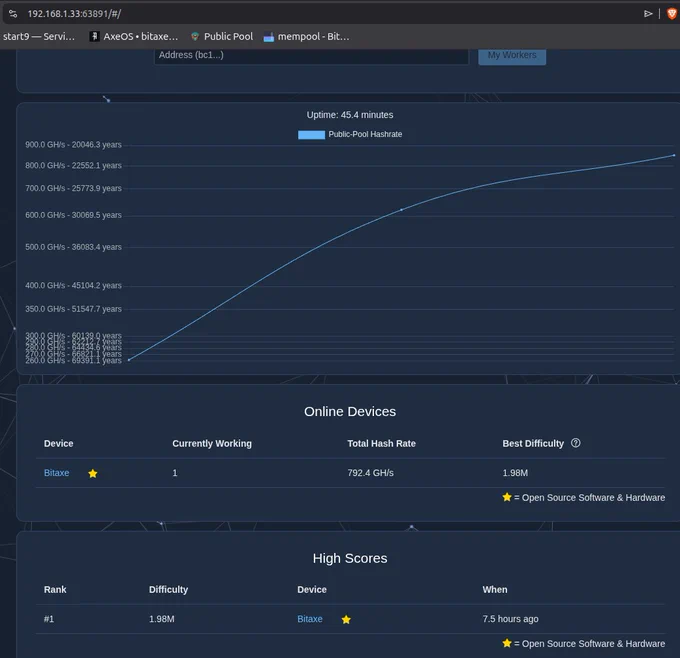
Task: Click the Rank column header
Action: point(55,589)
